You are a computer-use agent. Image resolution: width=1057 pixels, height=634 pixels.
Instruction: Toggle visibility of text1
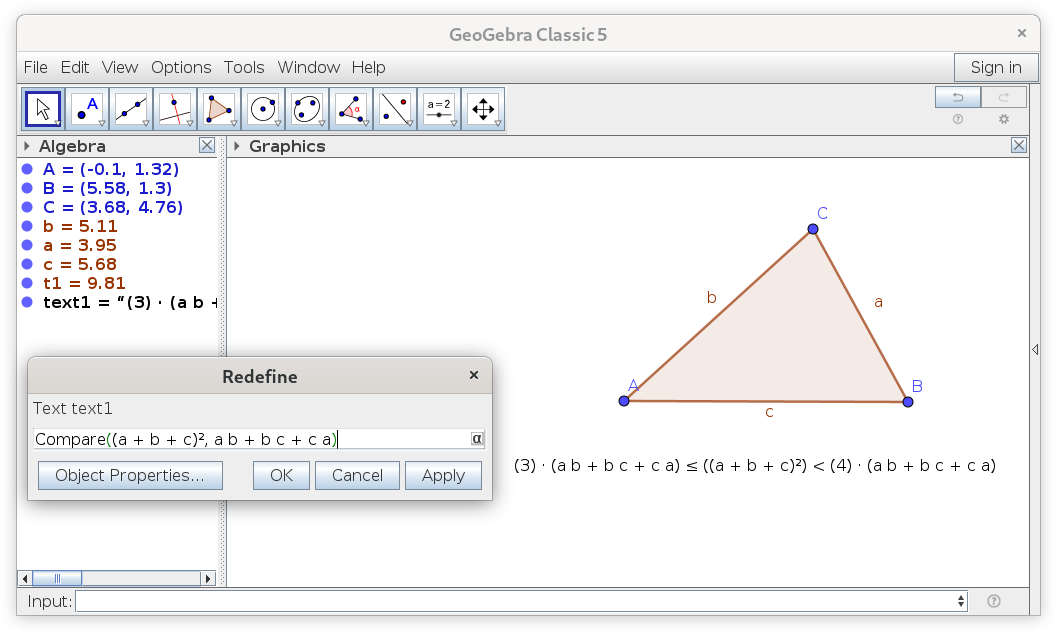(x=27, y=302)
